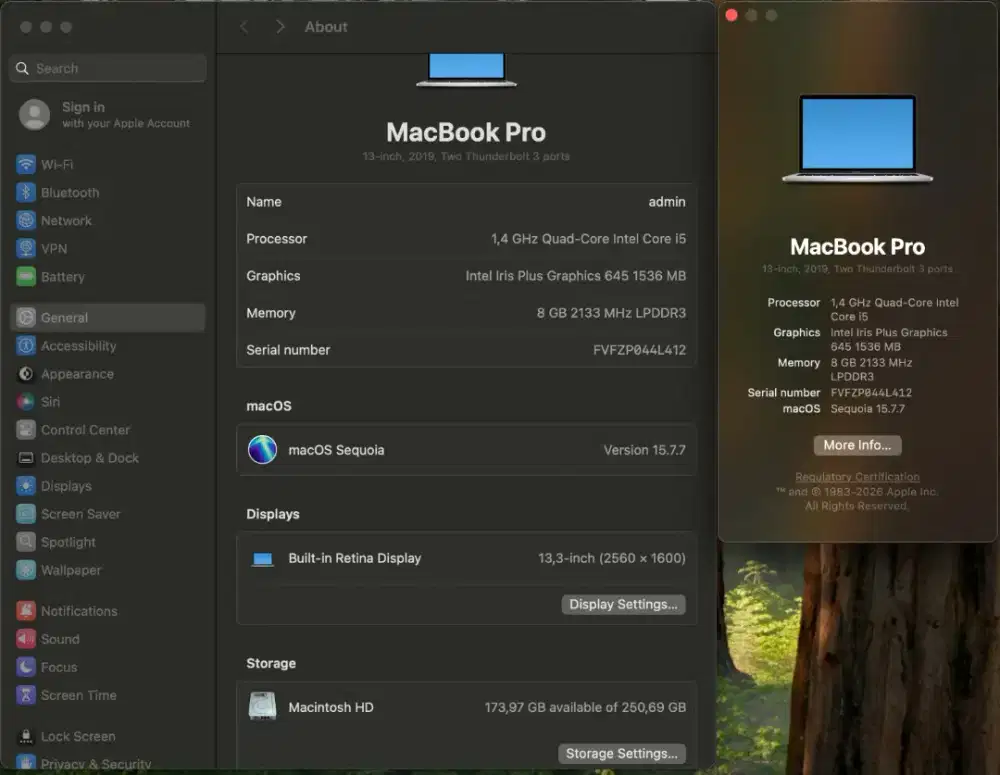Click the MacBook image in About This Mac

coord(857,139)
